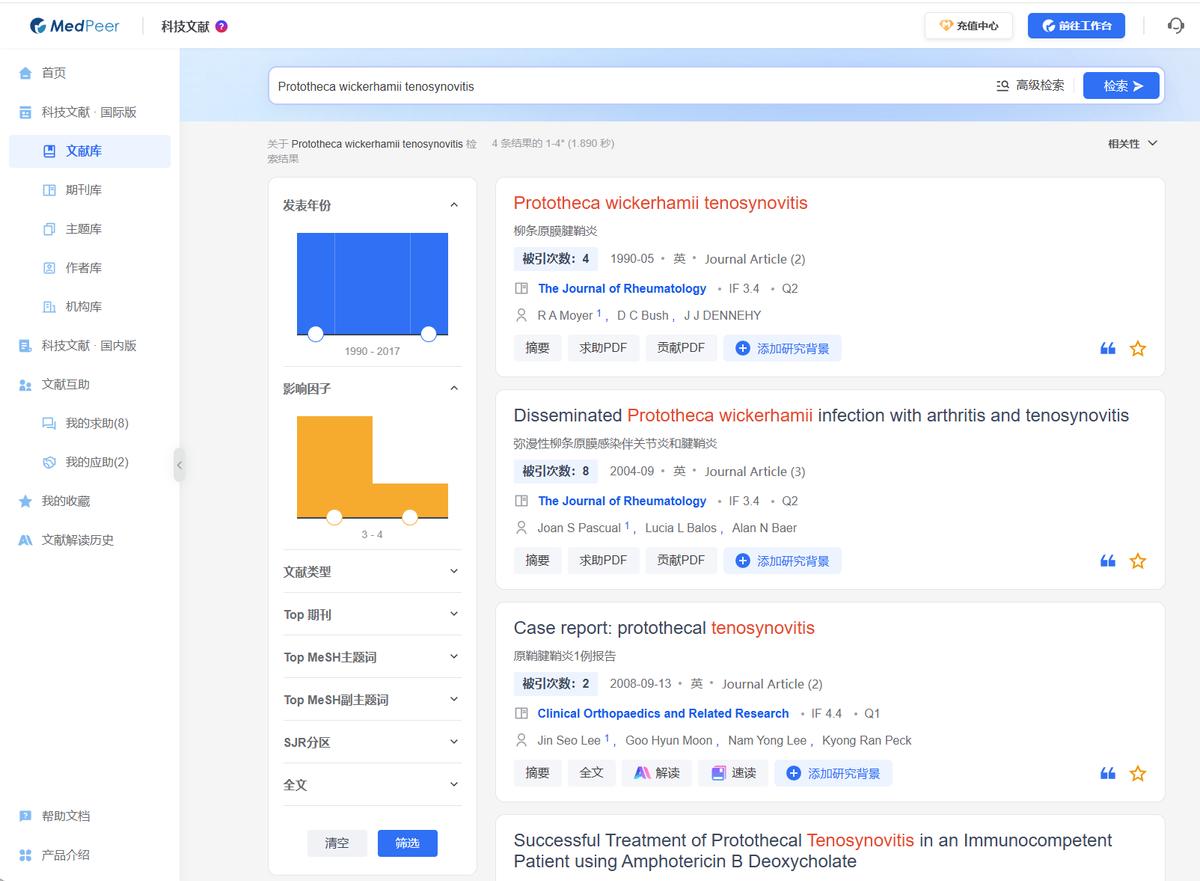Star the Disseminated Prototheca wickerhamii article
This screenshot has height=881, width=1200.
(1137, 561)
